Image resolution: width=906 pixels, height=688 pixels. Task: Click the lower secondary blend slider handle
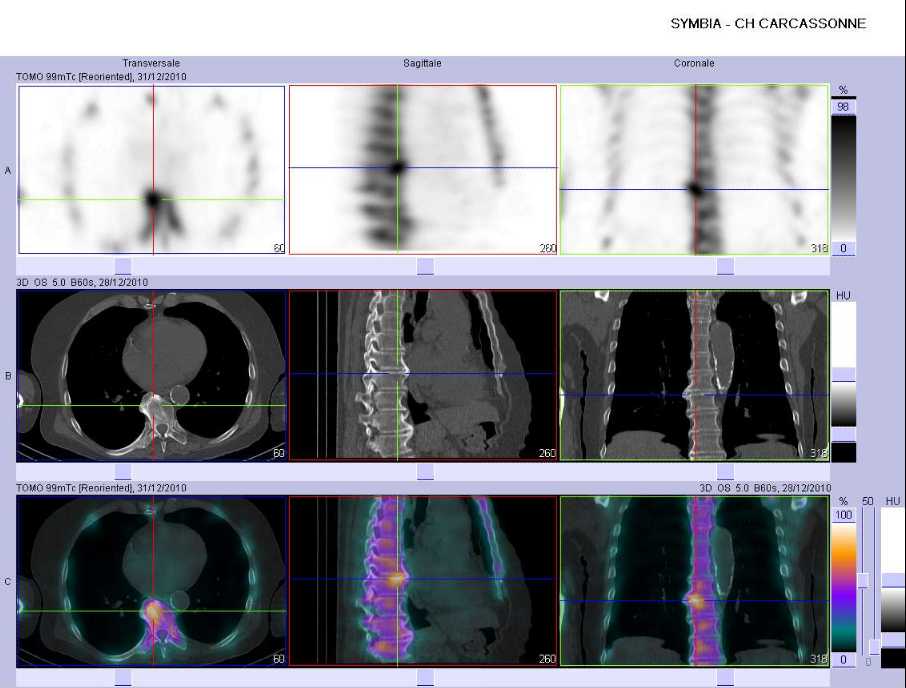[875, 647]
